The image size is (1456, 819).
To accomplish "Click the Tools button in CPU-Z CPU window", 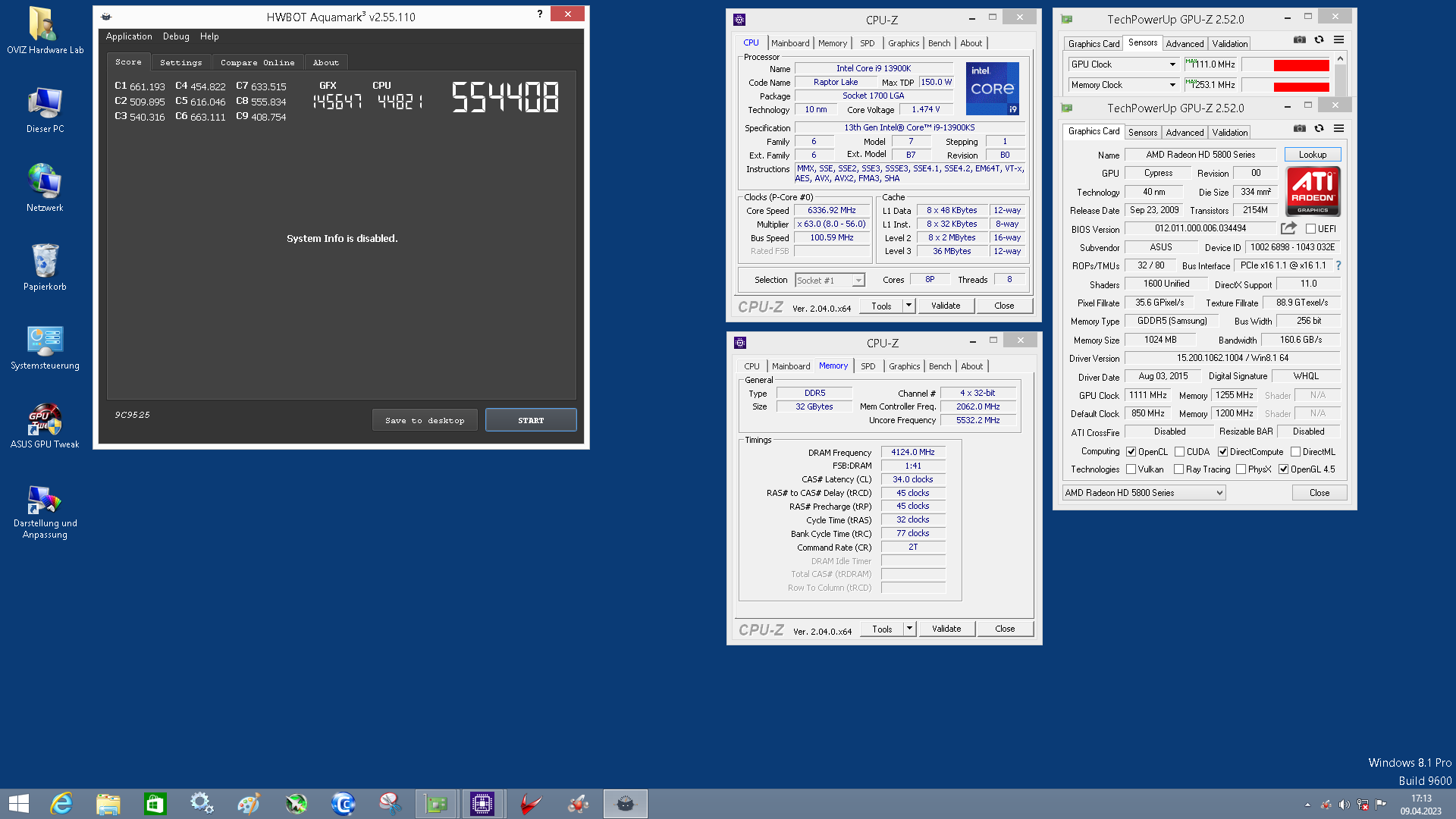I will pyautogui.click(x=881, y=306).
